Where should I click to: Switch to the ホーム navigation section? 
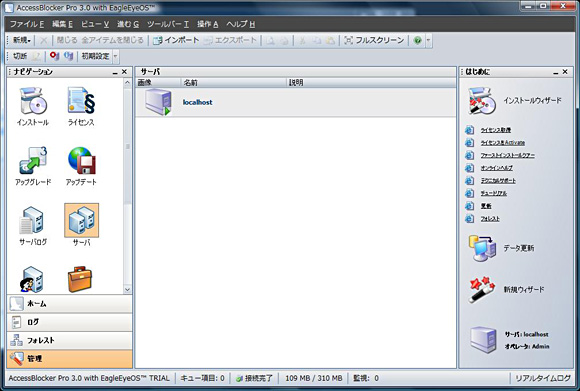click(70, 304)
